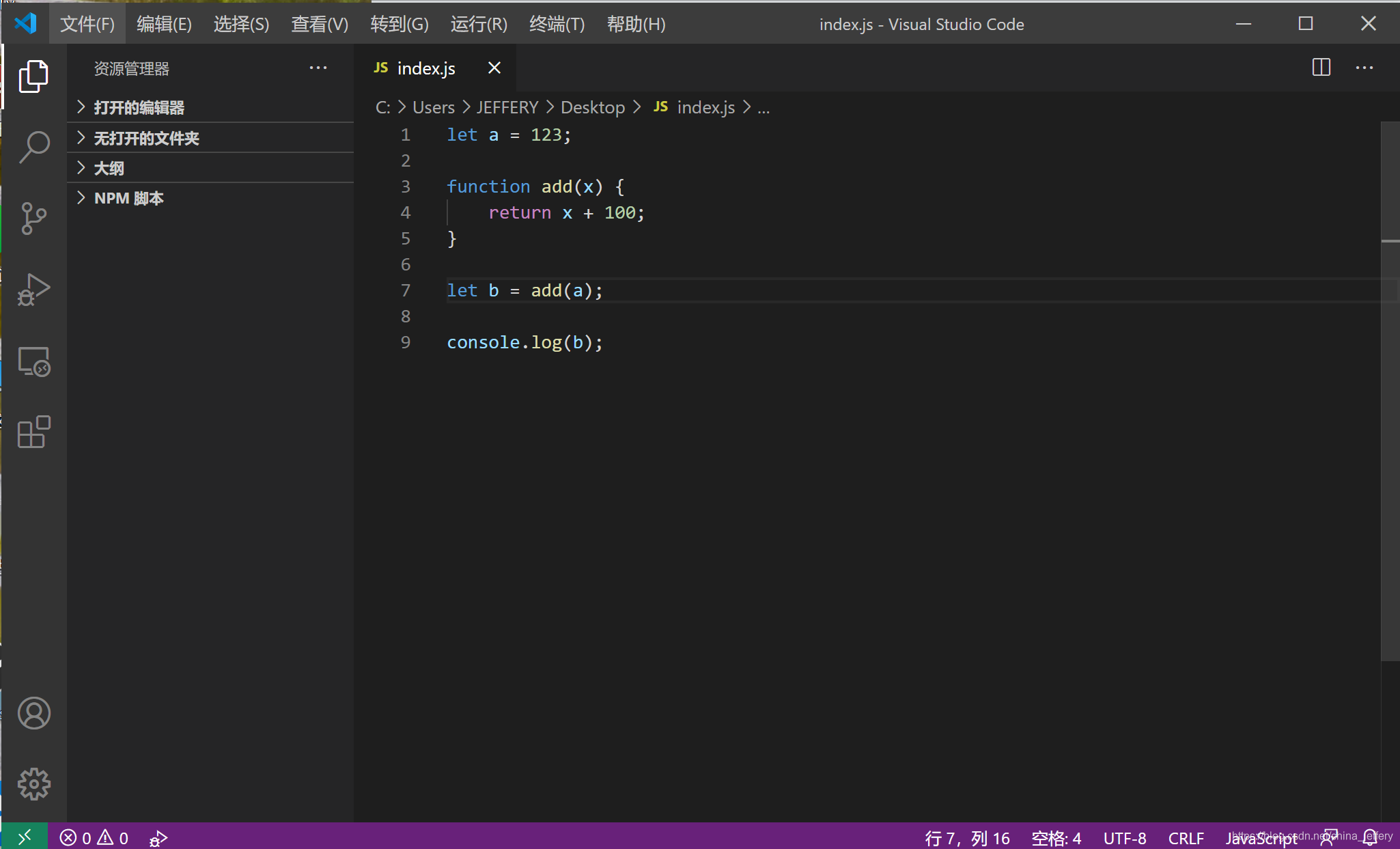The image size is (1400, 849).
Task: Click the VS Code logo icon
Action: [25, 23]
